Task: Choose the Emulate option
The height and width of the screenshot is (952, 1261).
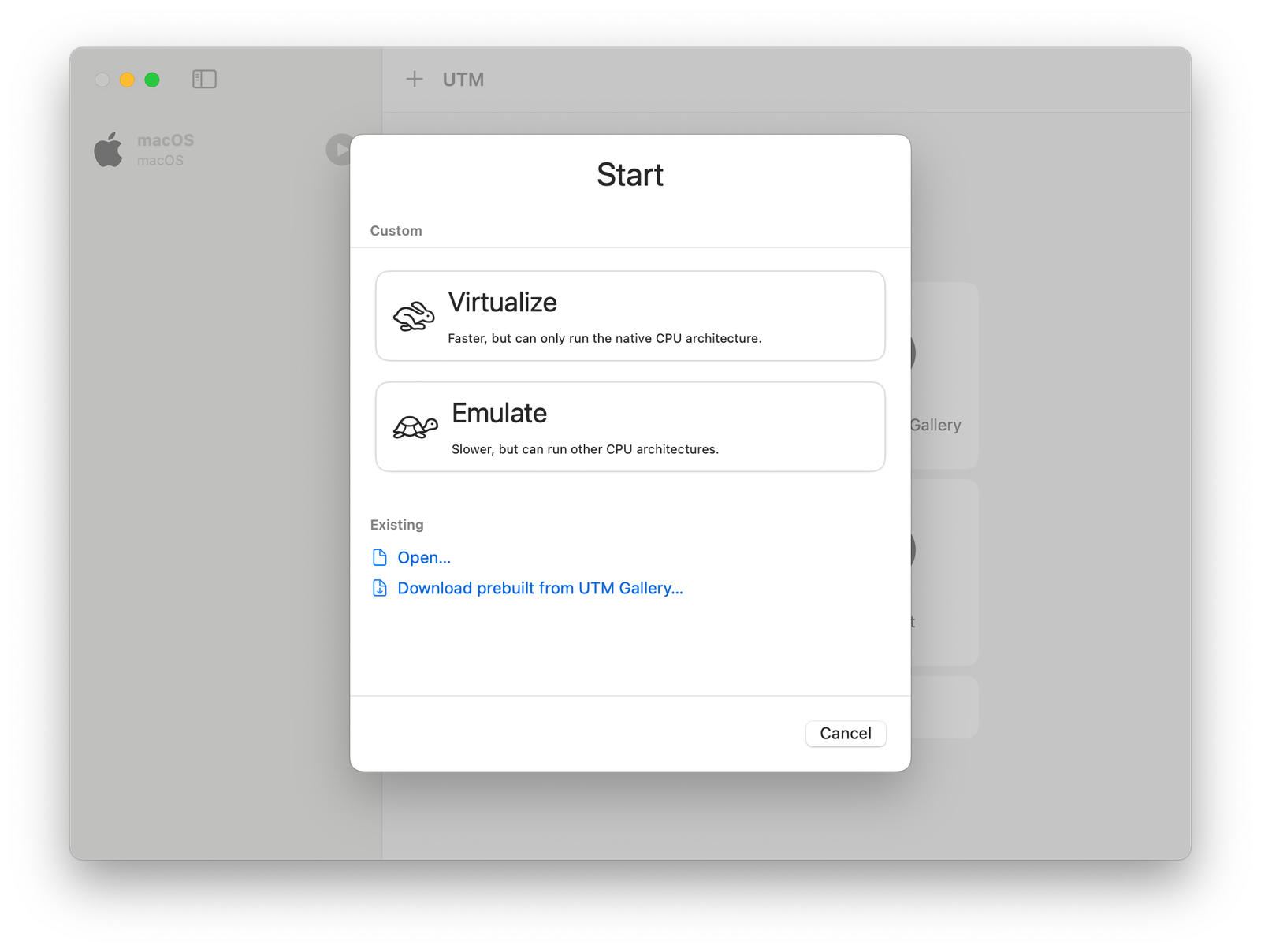Action: 630,426
